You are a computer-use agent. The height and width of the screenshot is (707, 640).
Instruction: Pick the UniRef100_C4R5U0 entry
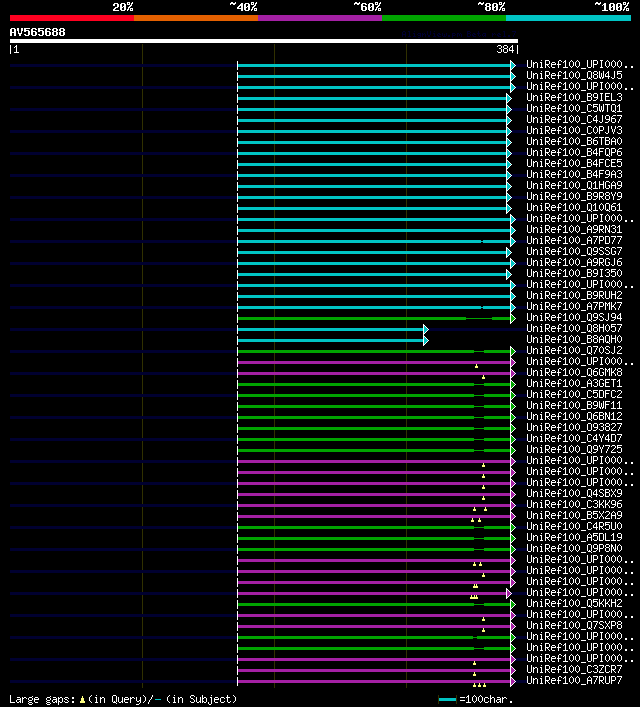[x=574, y=527]
